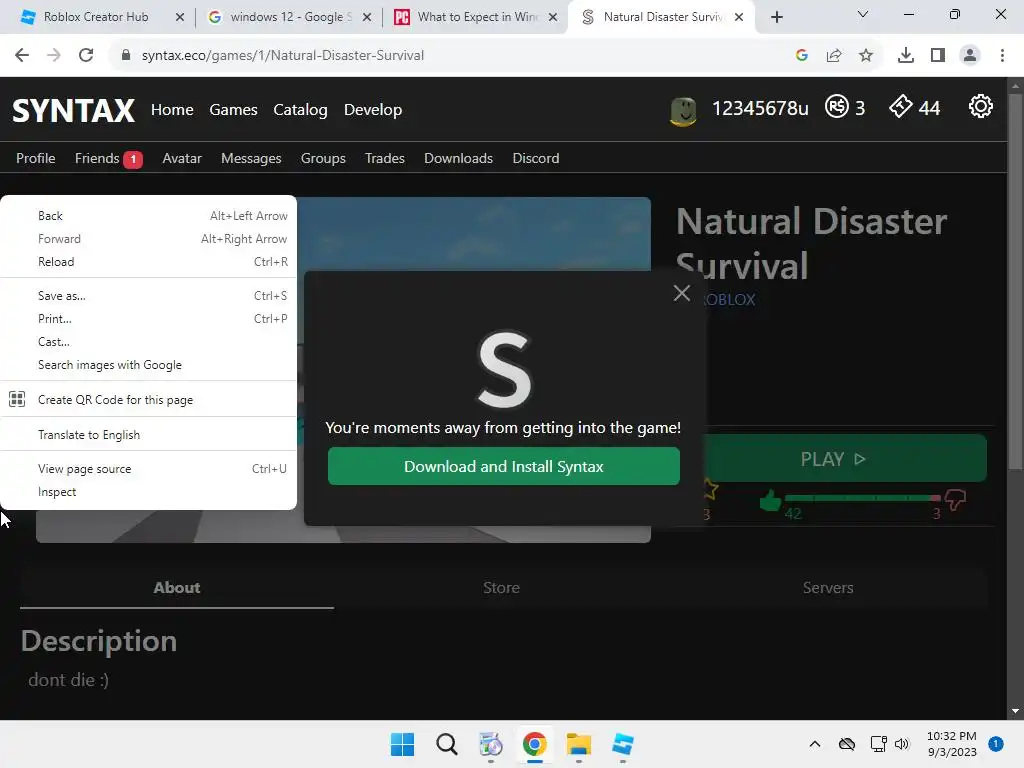The image size is (1024, 768).
Task: Click the tickets currency icon
Action: 901,106
